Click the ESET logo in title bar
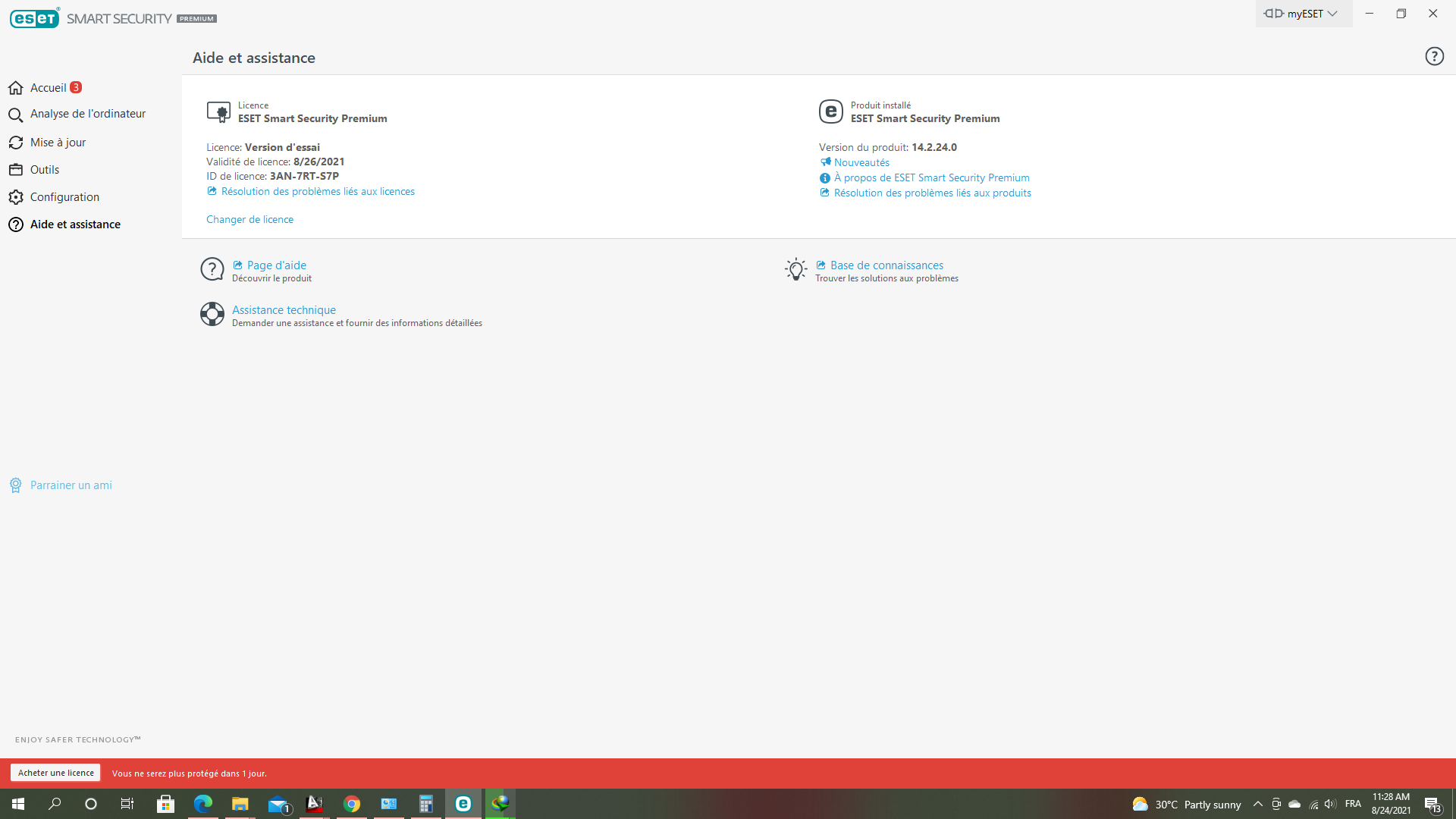Screen dimensions: 1456x819 (x=35, y=18)
